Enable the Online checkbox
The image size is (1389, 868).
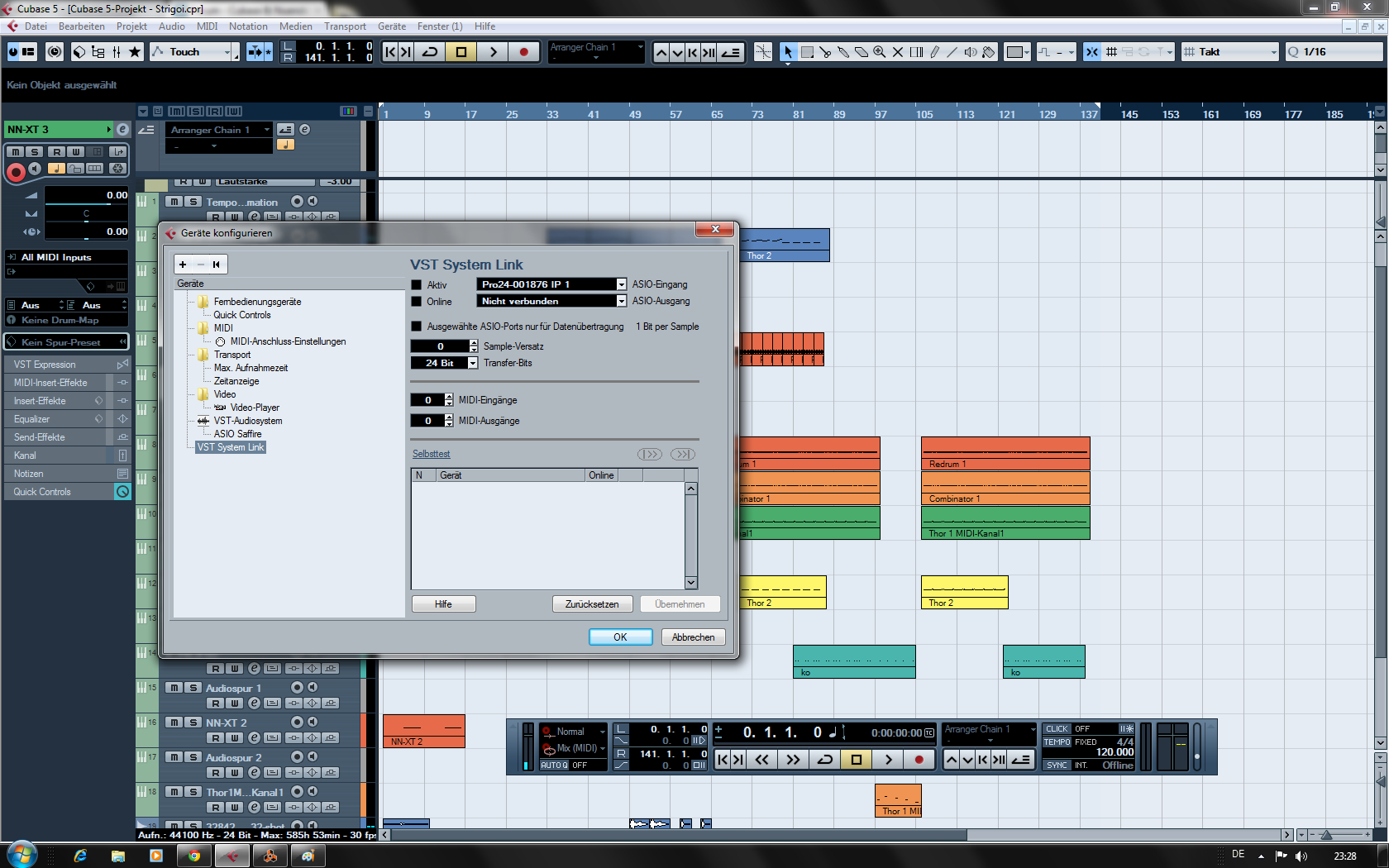pyautogui.click(x=417, y=302)
